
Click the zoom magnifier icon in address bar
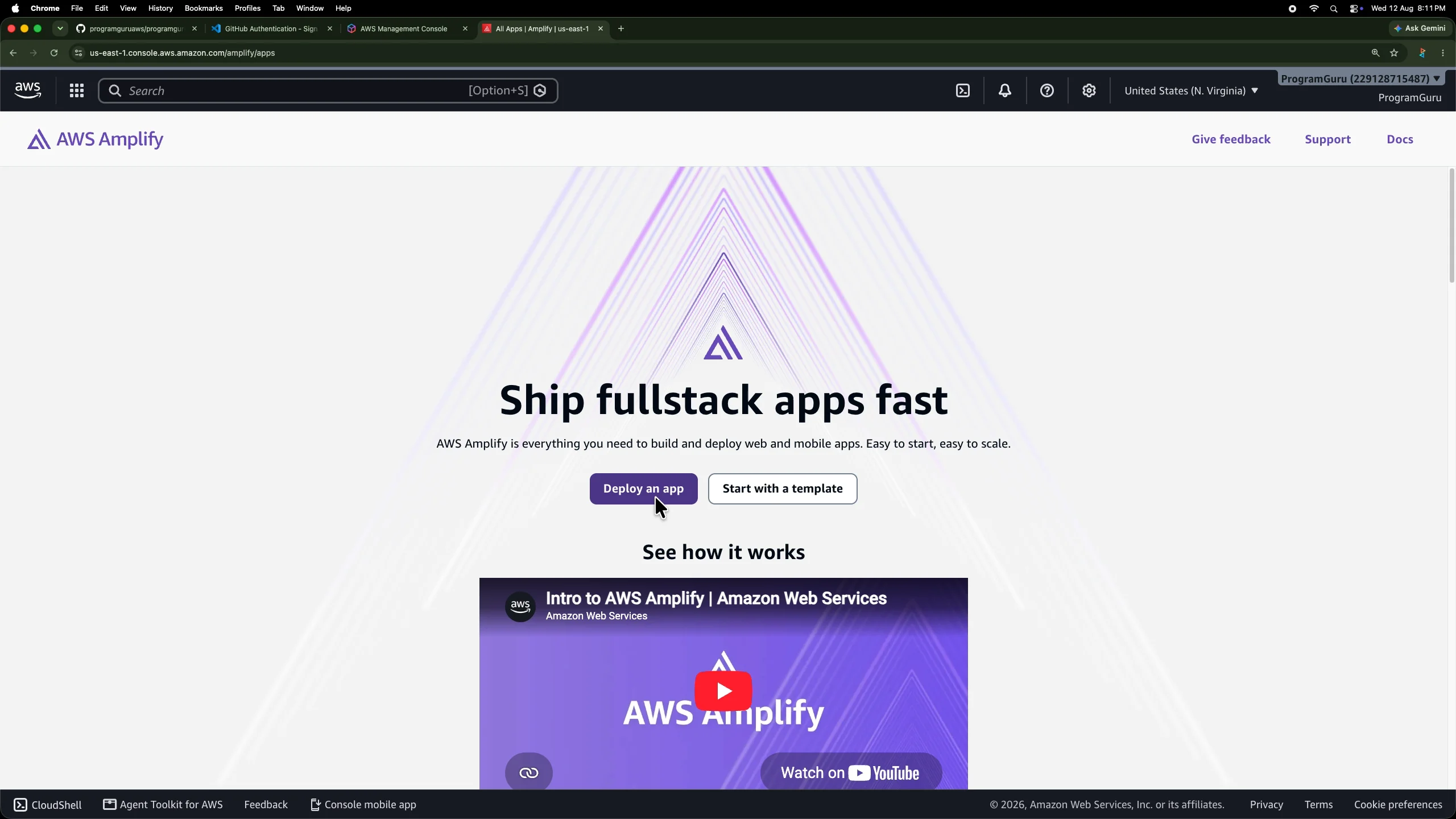click(1375, 53)
